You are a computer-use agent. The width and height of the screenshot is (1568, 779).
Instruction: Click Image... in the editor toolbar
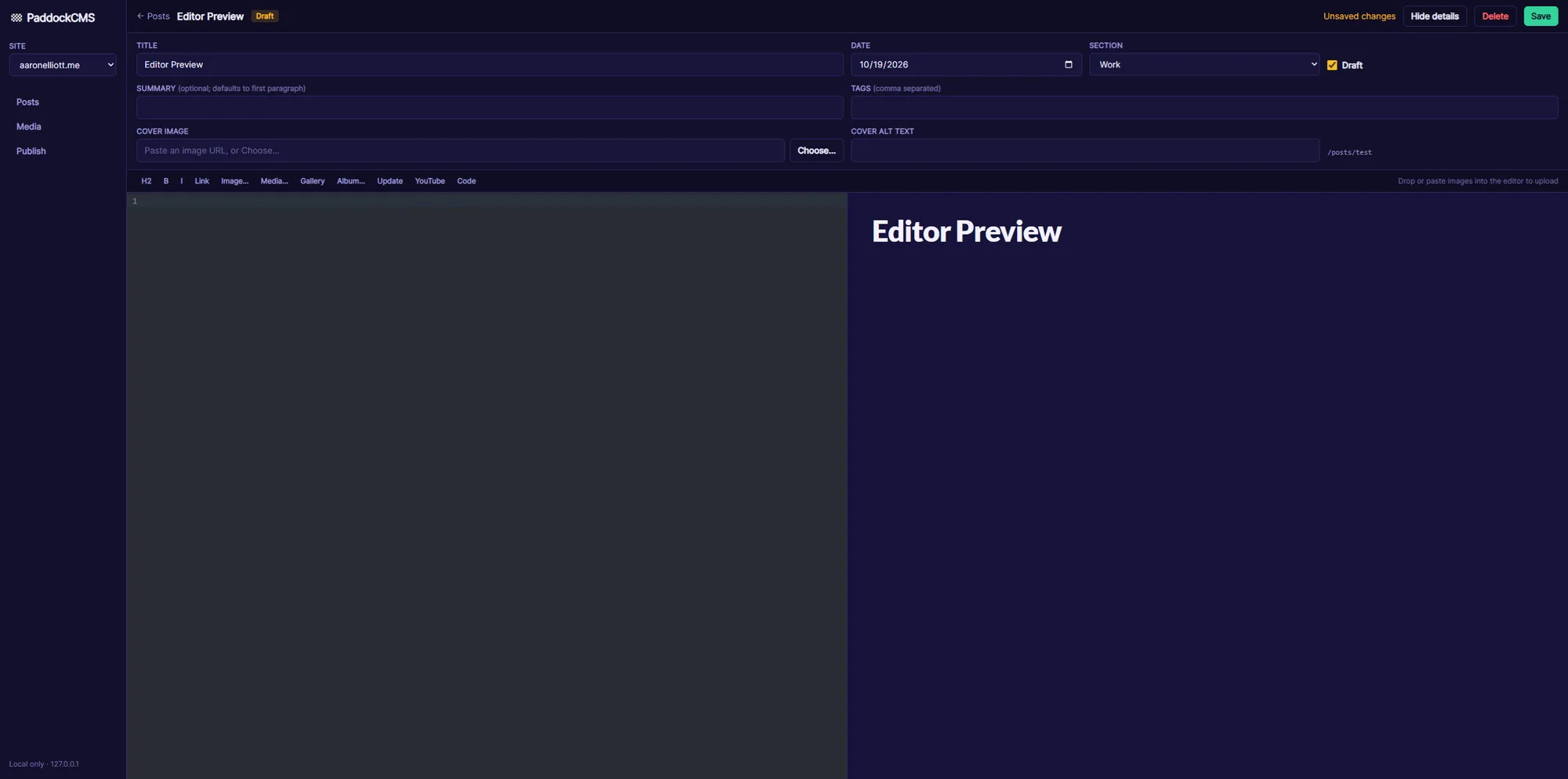pyautogui.click(x=234, y=181)
